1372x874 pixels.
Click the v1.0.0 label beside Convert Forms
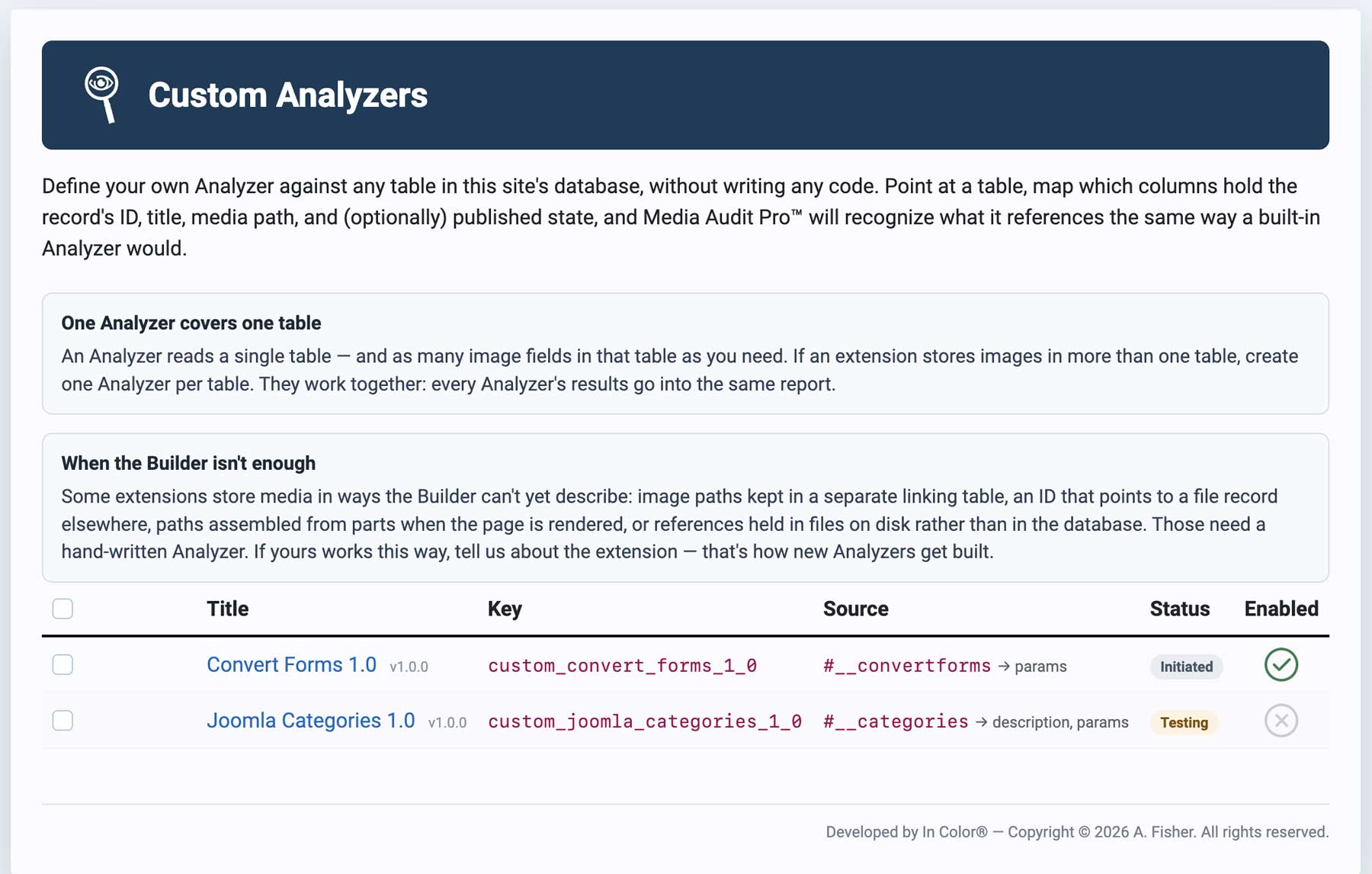click(x=409, y=667)
